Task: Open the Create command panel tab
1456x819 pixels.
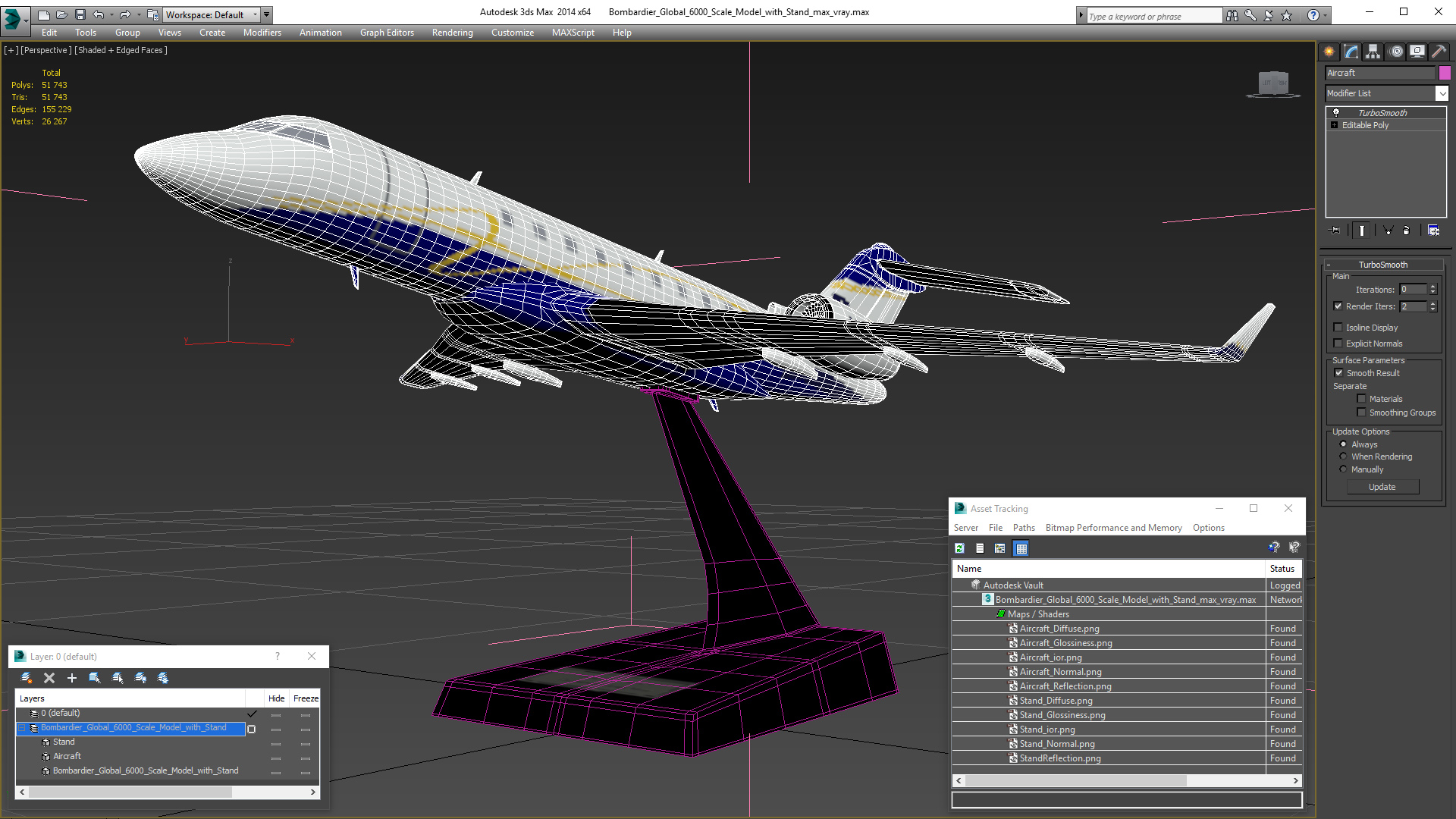Action: pyautogui.click(x=1329, y=52)
